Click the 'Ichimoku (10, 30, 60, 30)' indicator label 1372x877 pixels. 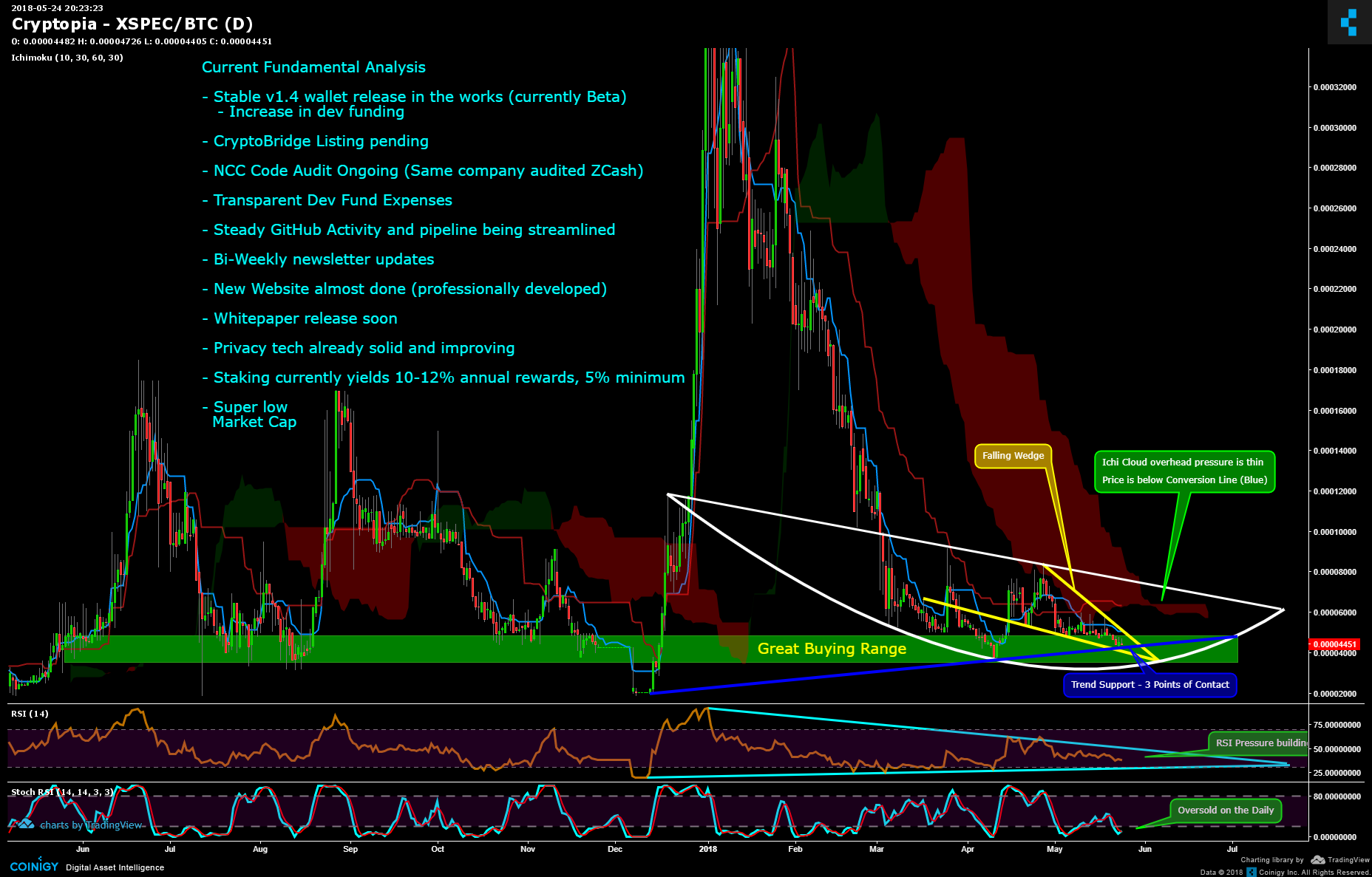click(67, 58)
